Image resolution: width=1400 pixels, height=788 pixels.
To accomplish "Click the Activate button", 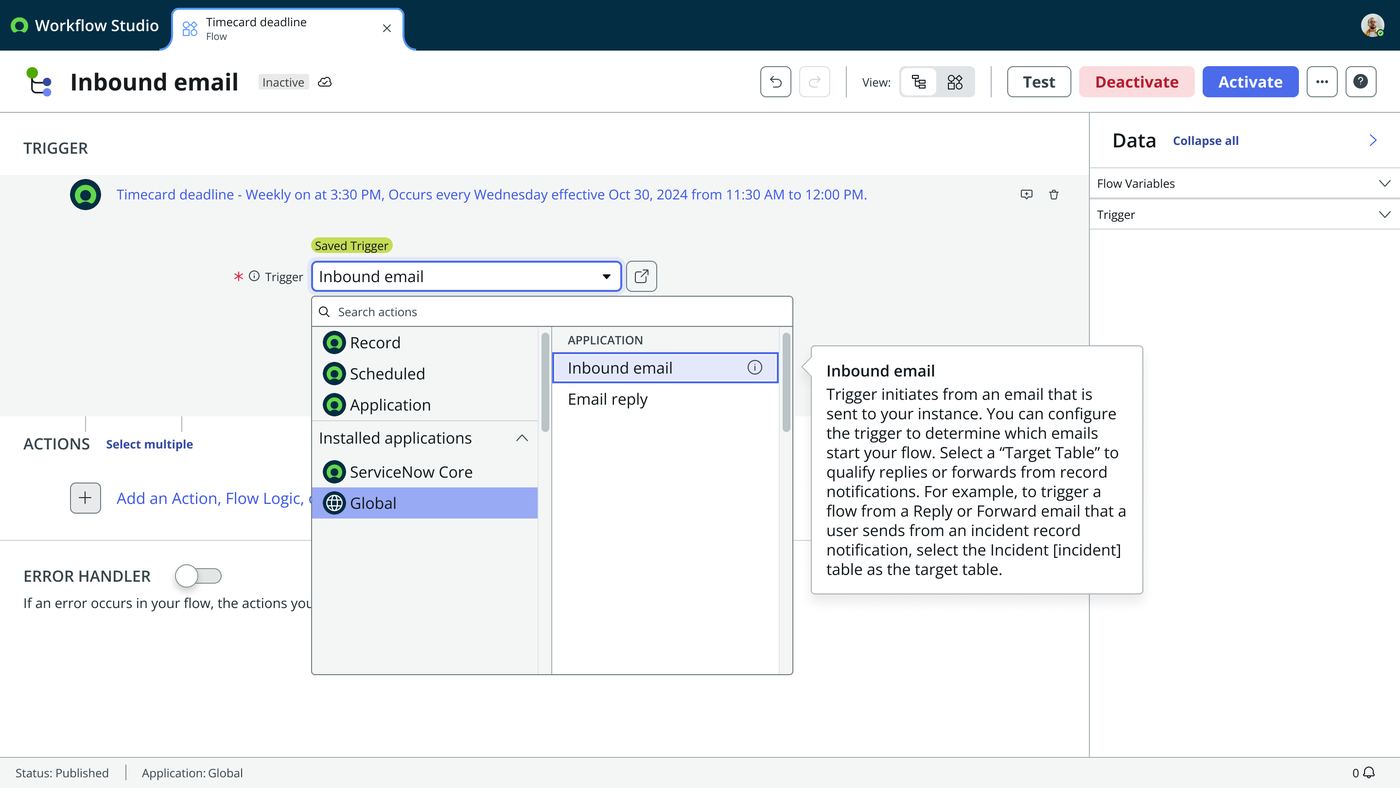I will 1250,82.
